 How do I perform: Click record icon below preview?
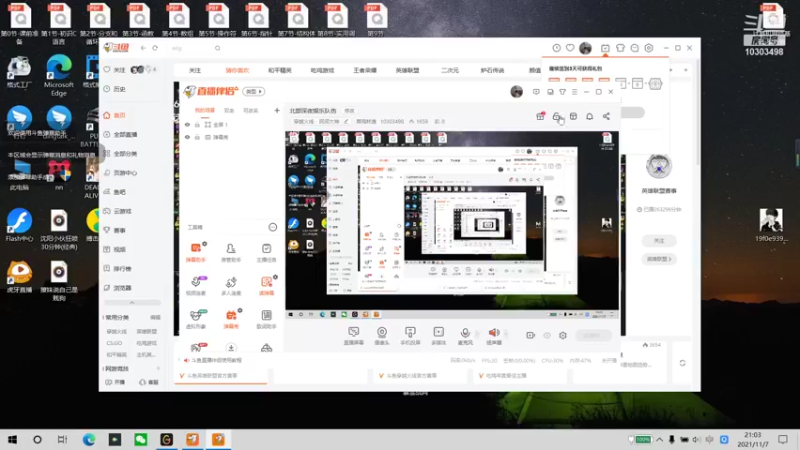531,335
